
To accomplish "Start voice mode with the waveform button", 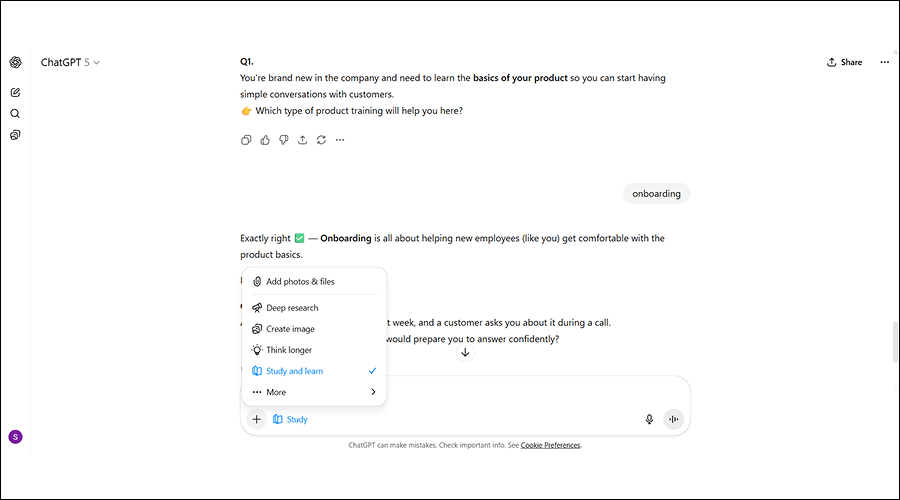I will 673,419.
